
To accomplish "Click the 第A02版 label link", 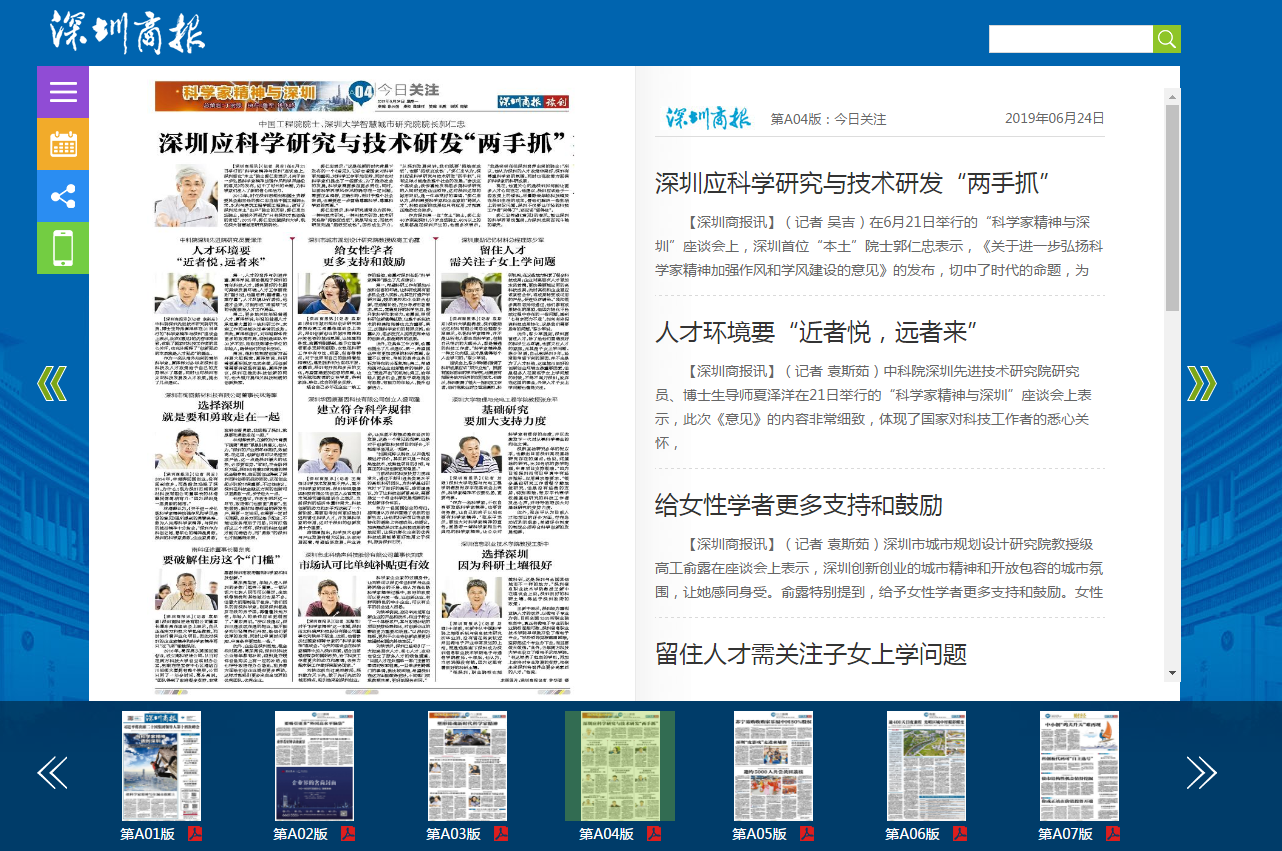I will coord(301,834).
